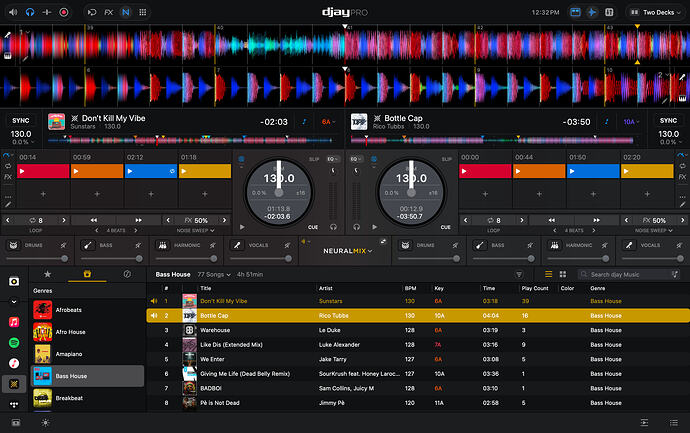Toggle SLIP mode on left deck
This screenshot has height=433, width=690.
314,159
